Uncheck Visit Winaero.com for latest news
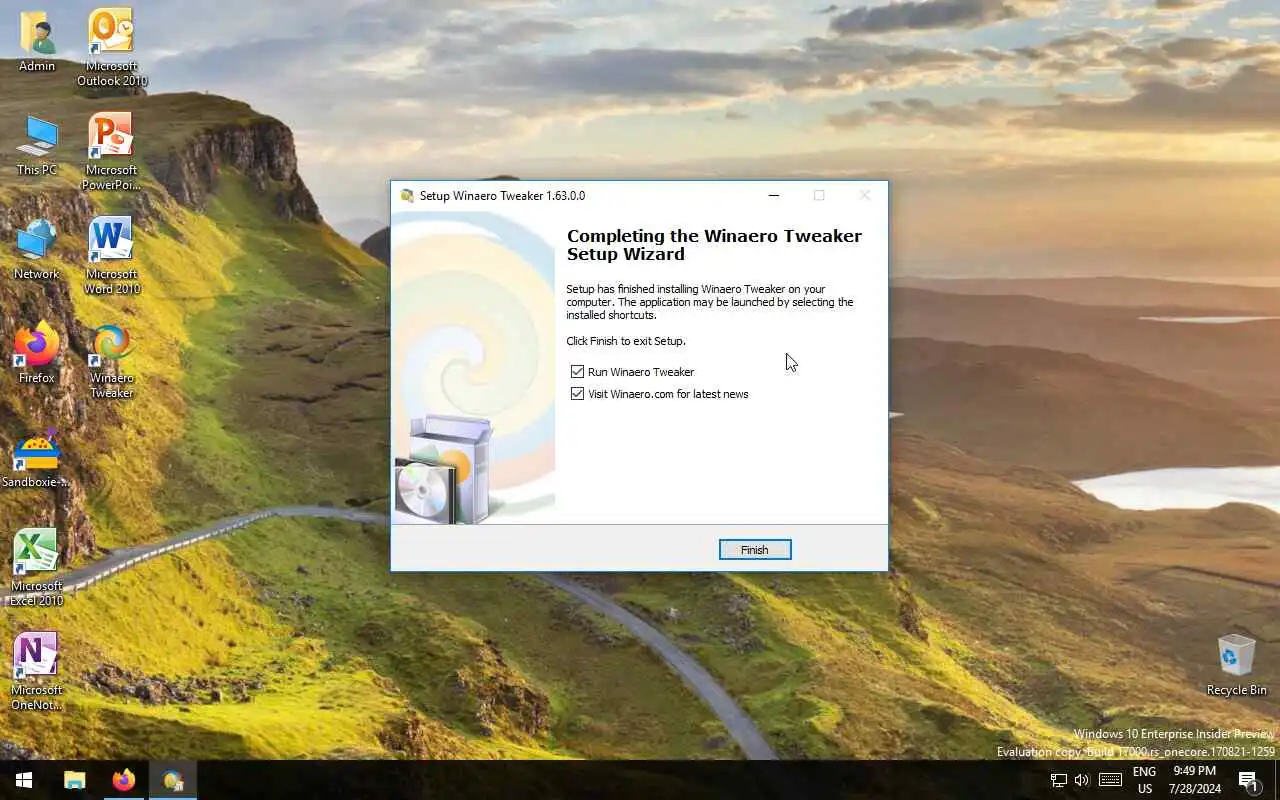This screenshot has height=800, width=1280. coord(577,394)
